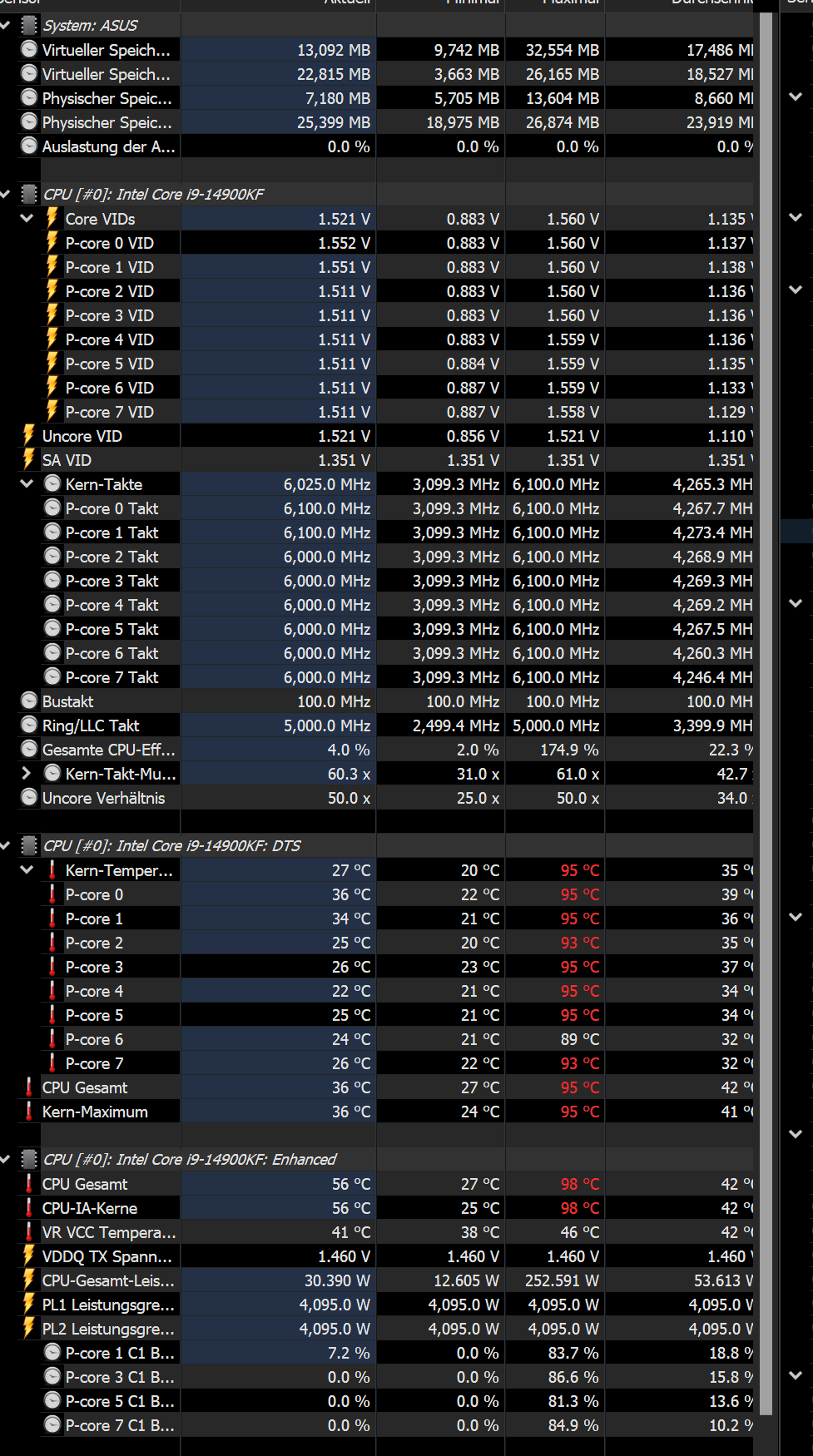The height and width of the screenshot is (1456, 813).
Task: Click the lightning icon beside PL1 Leistungsgre...
Action: [29, 1304]
